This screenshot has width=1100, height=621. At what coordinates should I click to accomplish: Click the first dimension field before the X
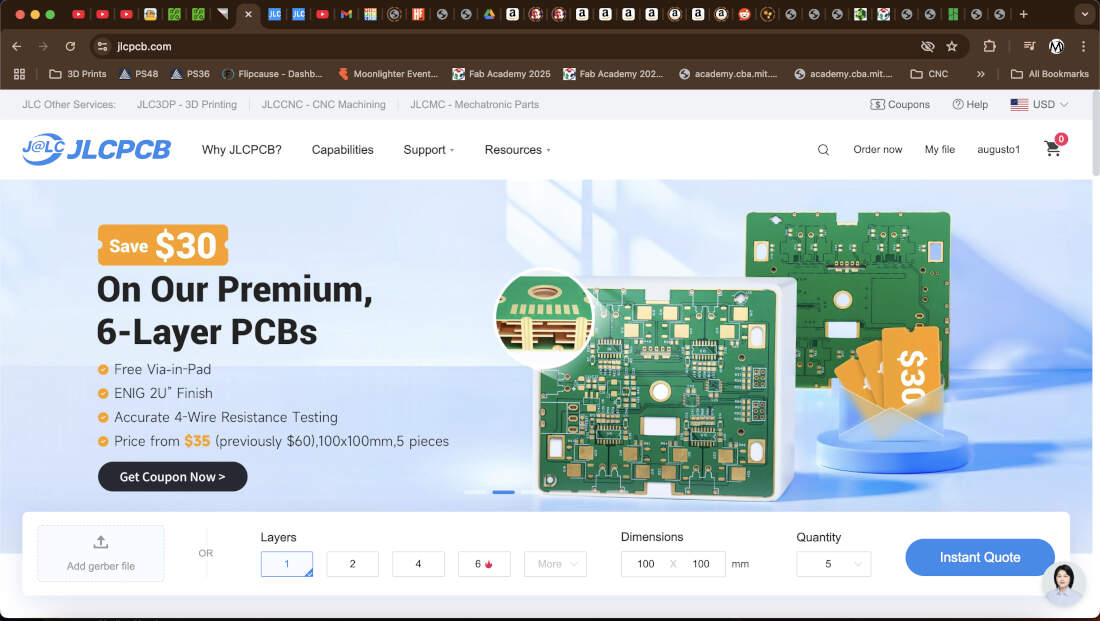[x=645, y=564]
